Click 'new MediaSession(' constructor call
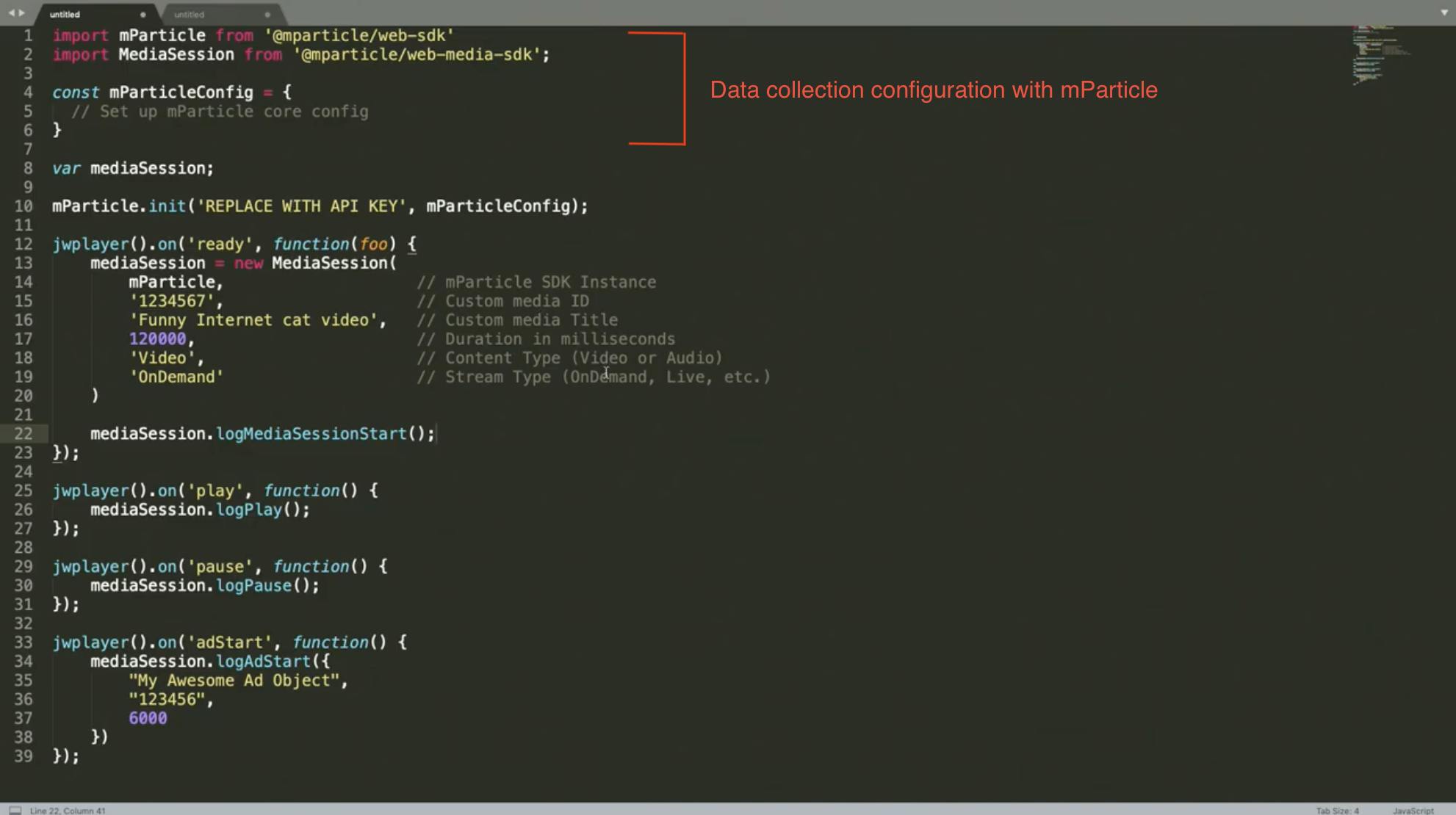The image size is (1456, 815). (315, 263)
